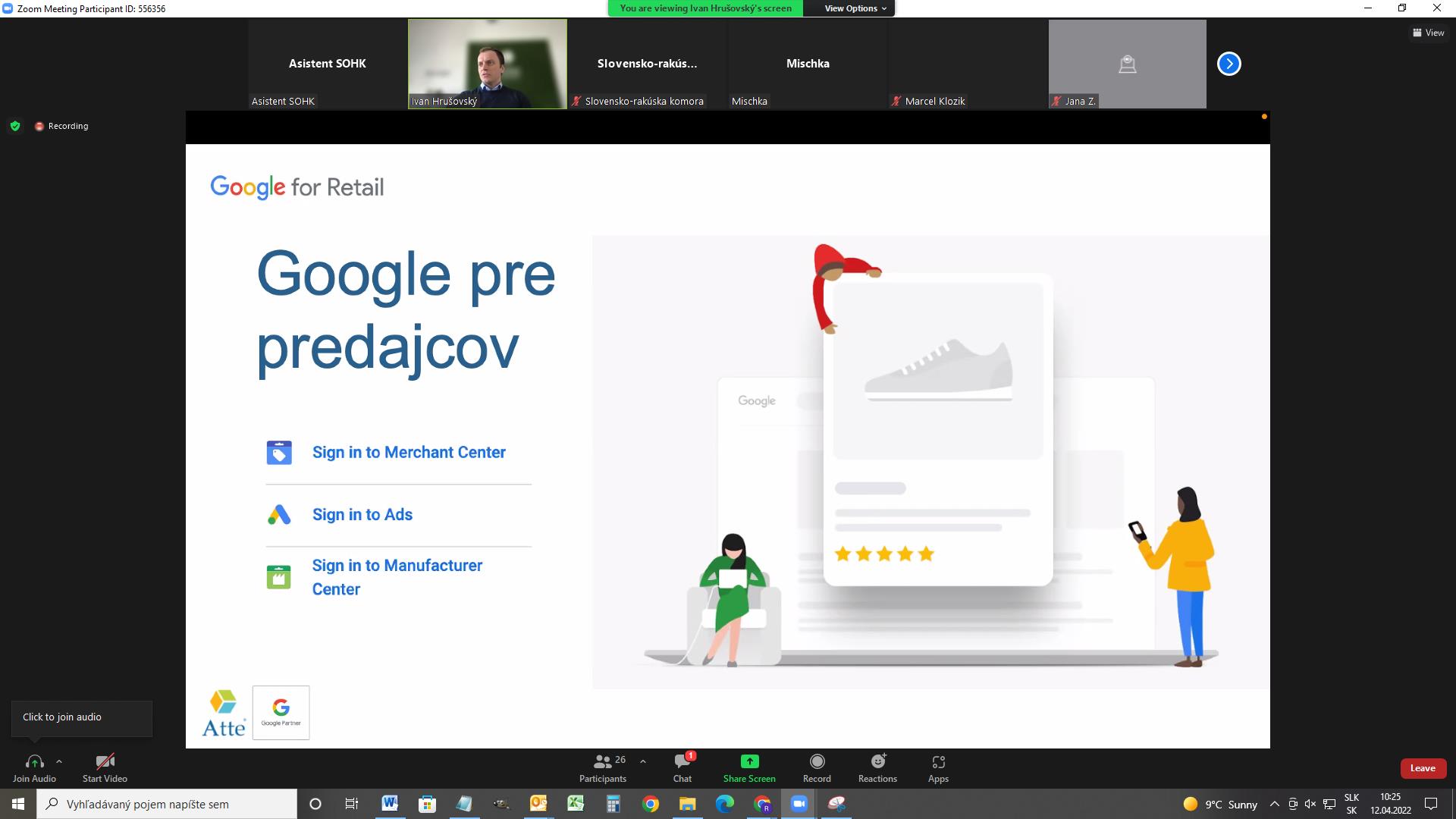
Task: Click the Merchant Center tag icon
Action: [x=279, y=453]
